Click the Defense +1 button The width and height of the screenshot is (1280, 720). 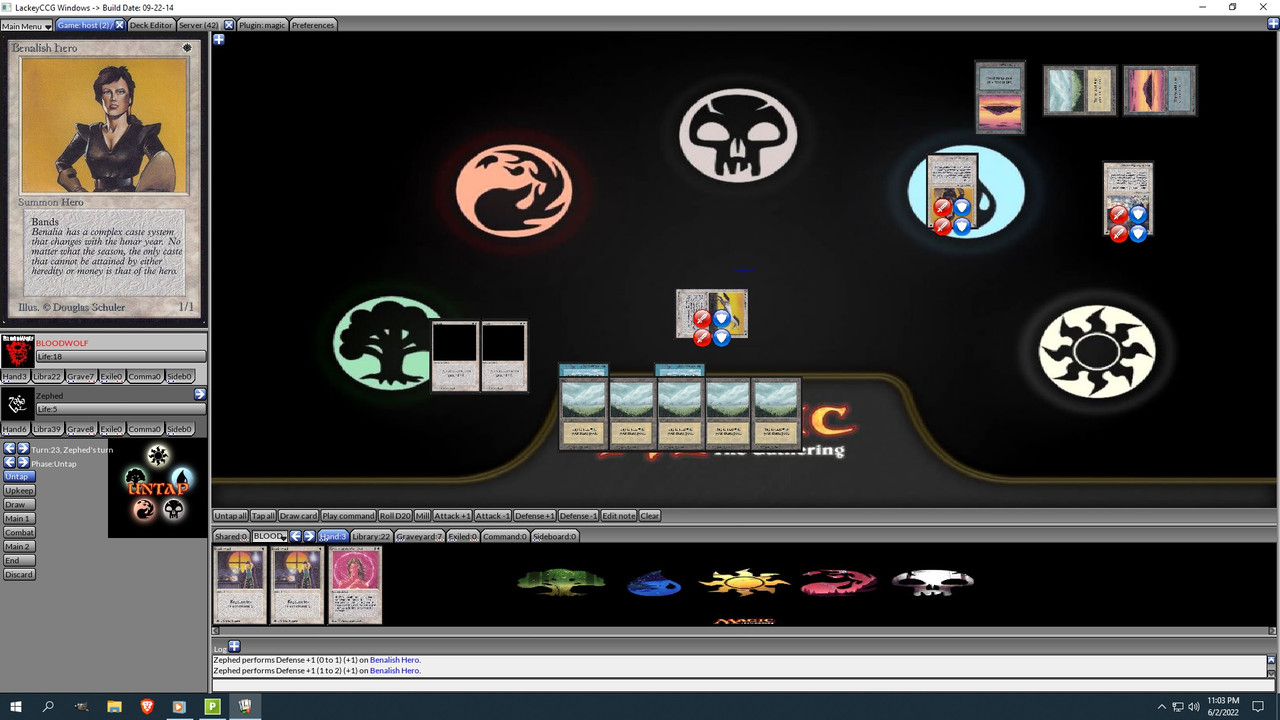(535, 516)
